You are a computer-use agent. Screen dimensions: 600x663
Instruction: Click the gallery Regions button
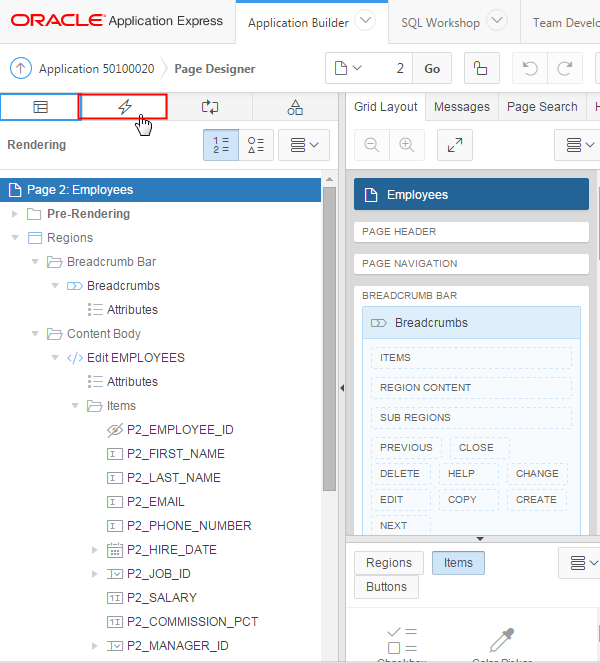coord(389,563)
